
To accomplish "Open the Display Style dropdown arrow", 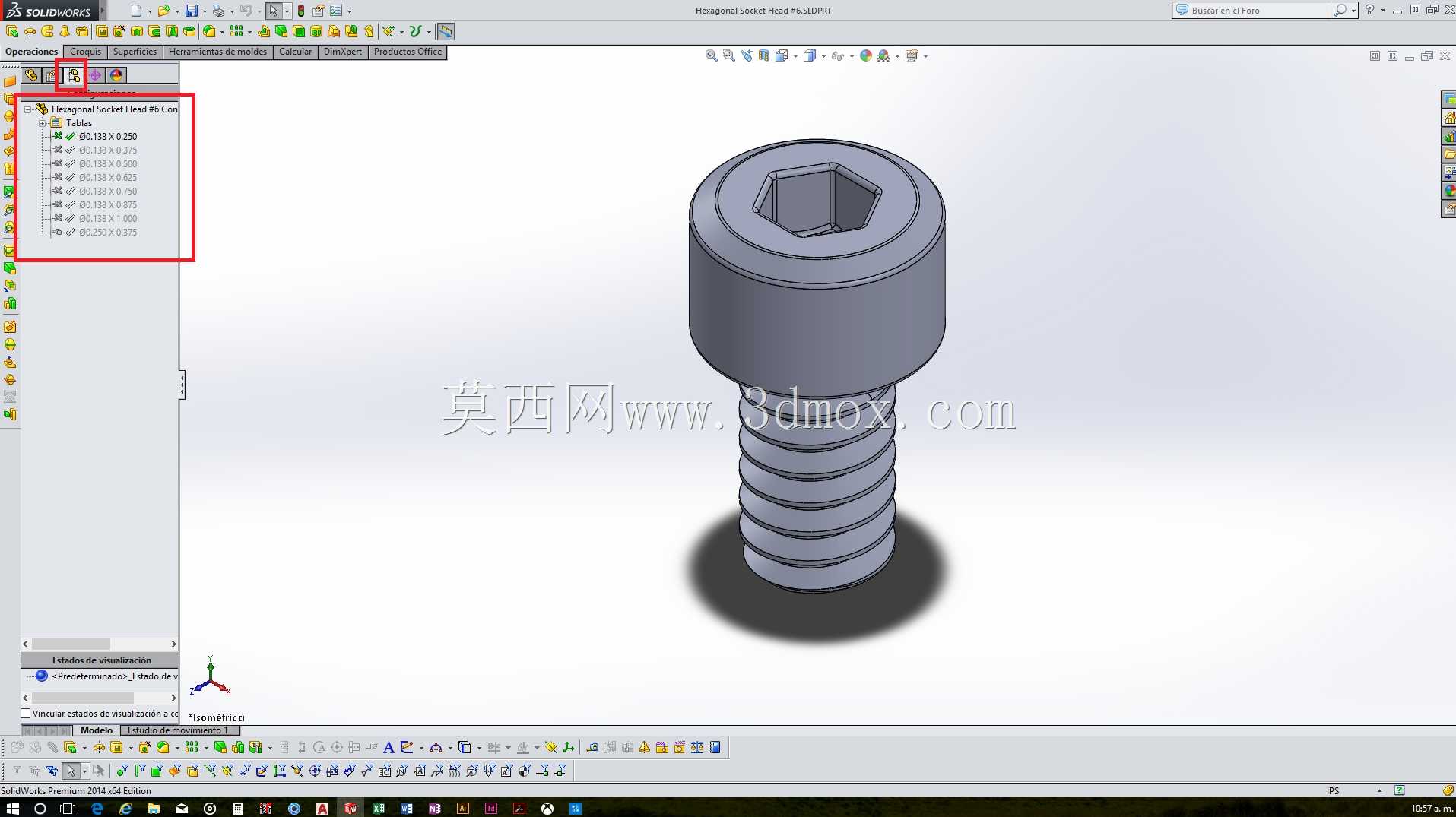I will coord(823,56).
